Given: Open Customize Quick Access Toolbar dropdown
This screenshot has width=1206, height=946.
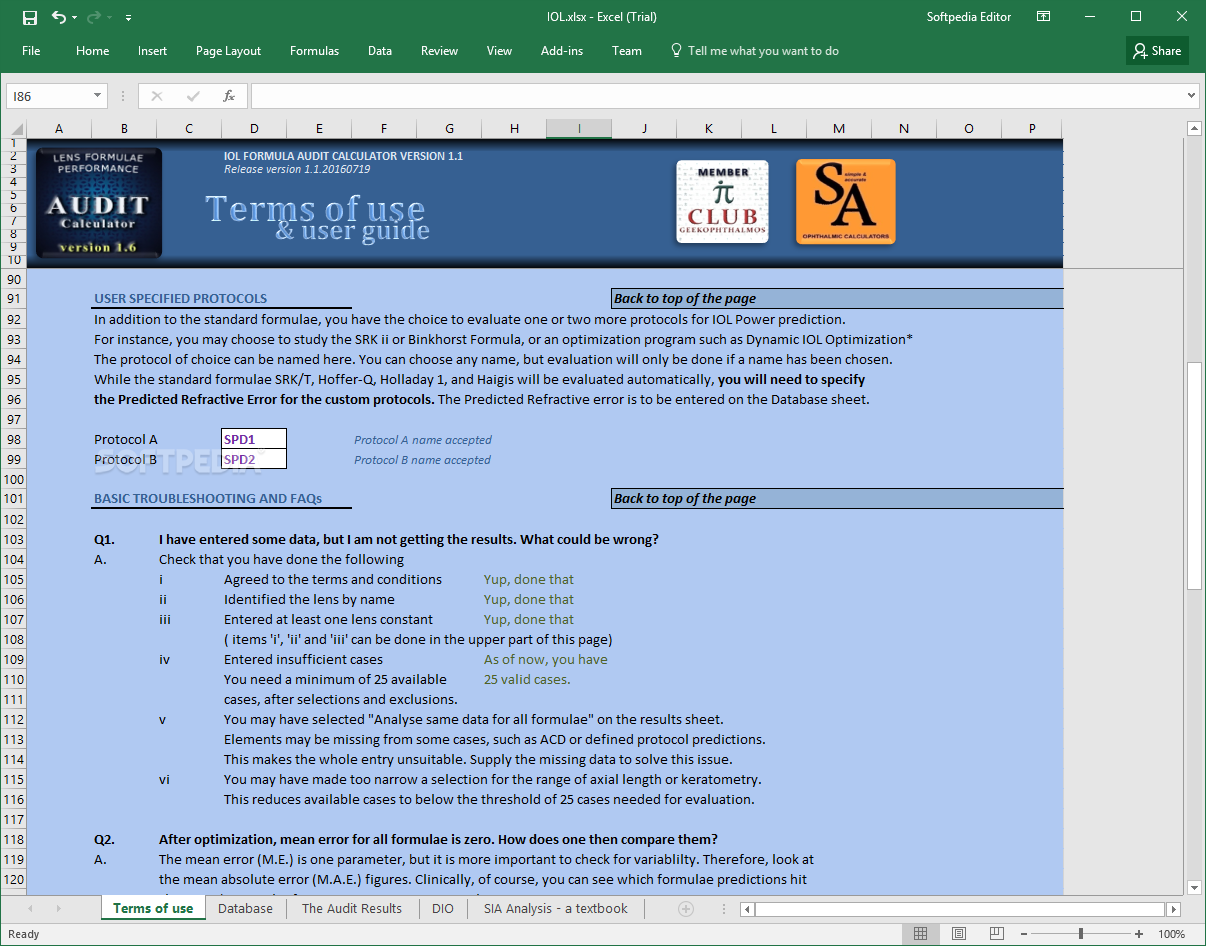Looking at the screenshot, I should click(129, 18).
